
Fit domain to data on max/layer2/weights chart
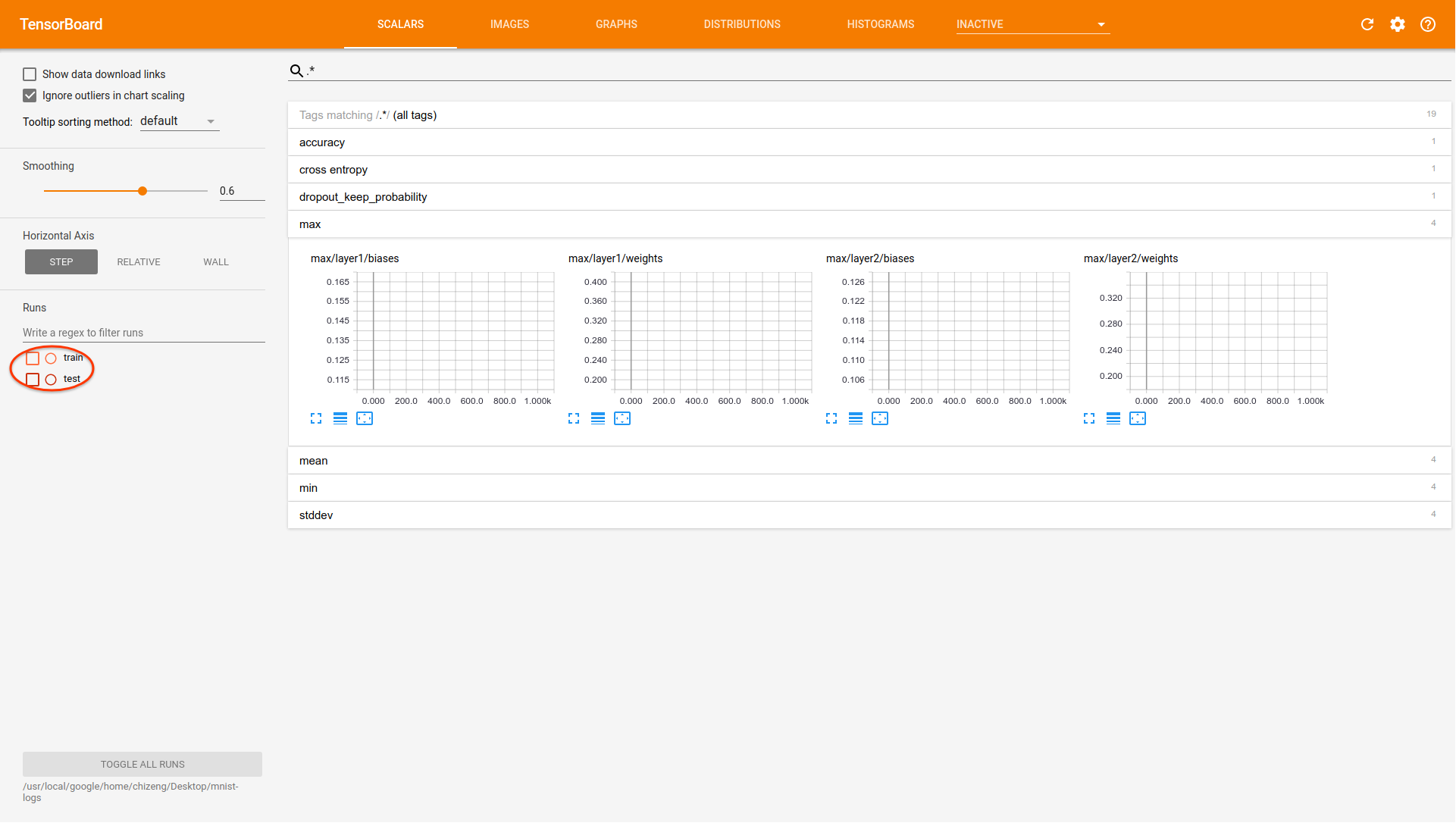pyautogui.click(x=1138, y=418)
